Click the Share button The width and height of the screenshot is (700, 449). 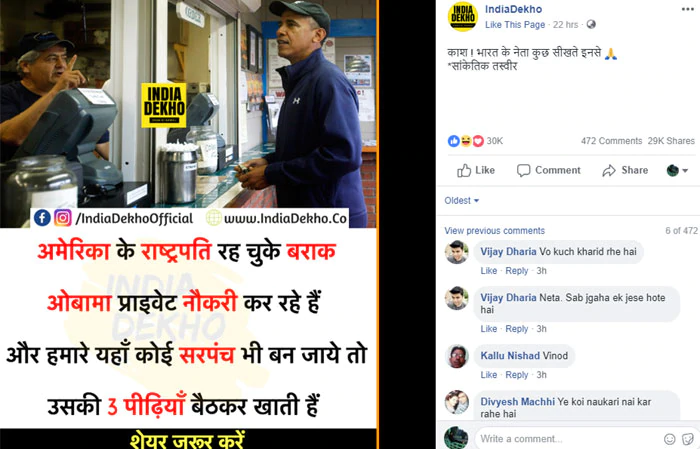tap(625, 170)
